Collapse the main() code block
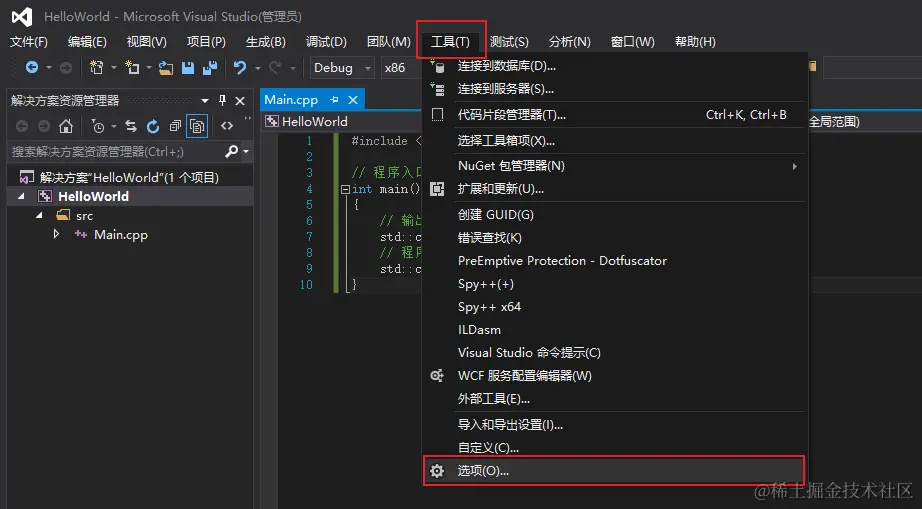This screenshot has width=922, height=509. 345,189
